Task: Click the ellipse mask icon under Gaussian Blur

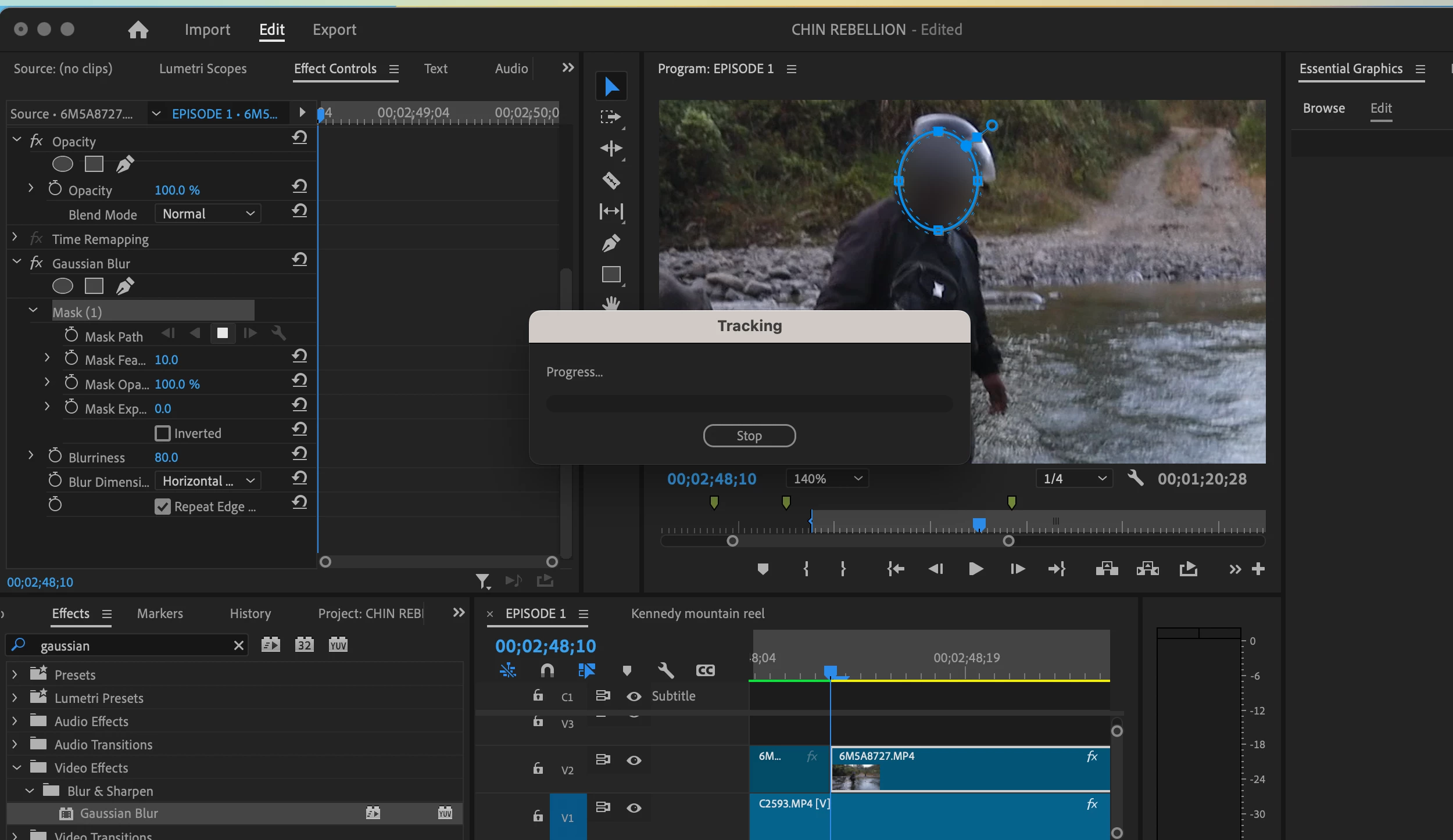Action: coord(63,286)
